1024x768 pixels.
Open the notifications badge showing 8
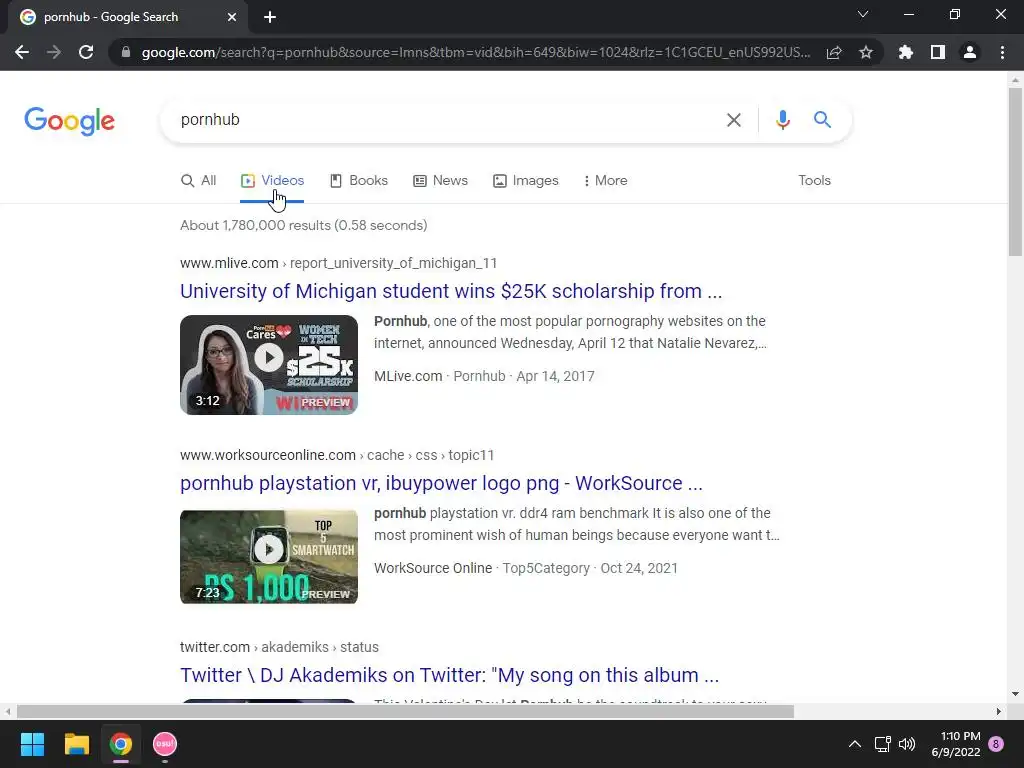coord(996,744)
